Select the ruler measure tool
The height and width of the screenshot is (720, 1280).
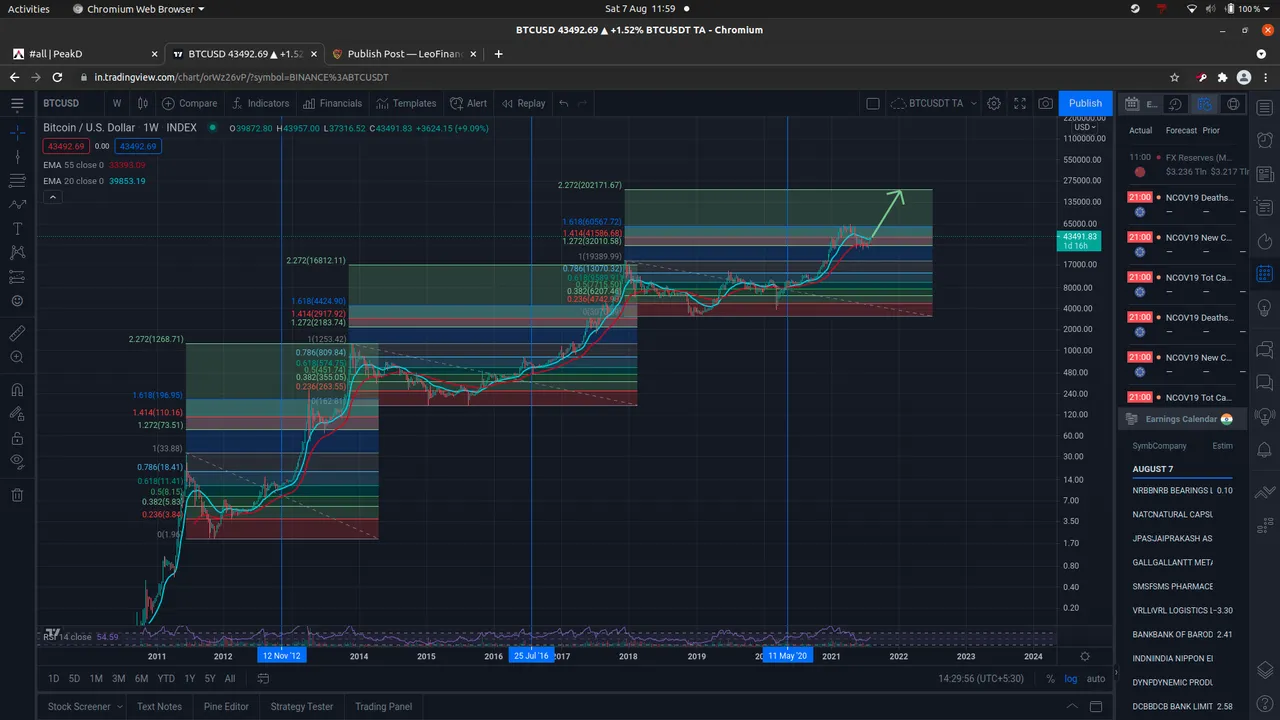point(17,332)
